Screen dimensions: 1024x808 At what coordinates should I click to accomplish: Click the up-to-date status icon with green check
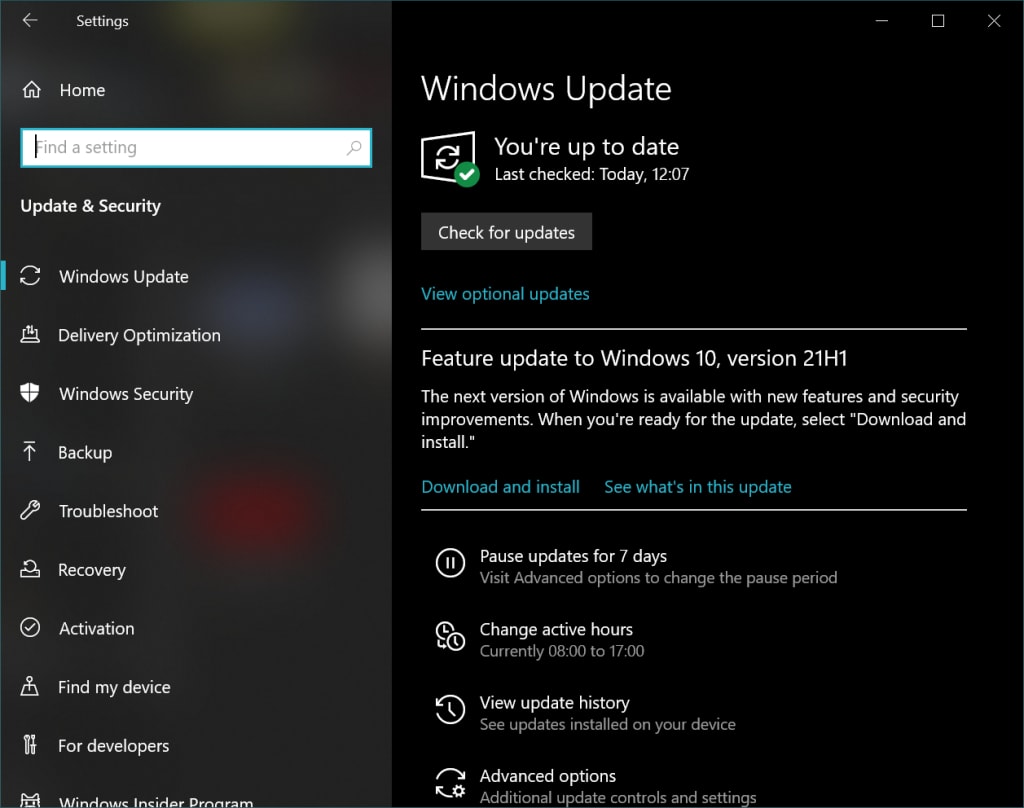449,159
